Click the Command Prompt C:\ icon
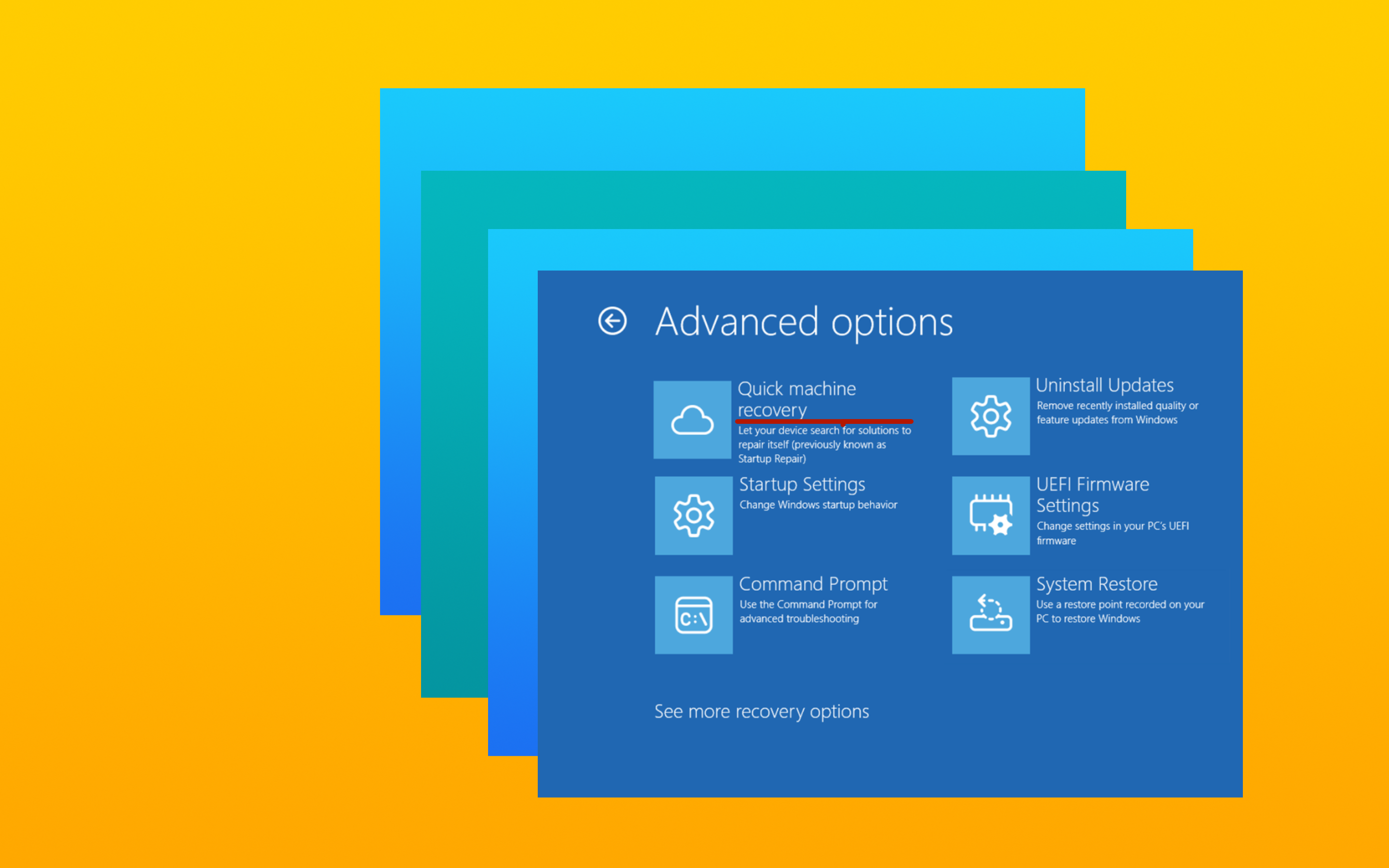1389x868 pixels. (x=694, y=615)
